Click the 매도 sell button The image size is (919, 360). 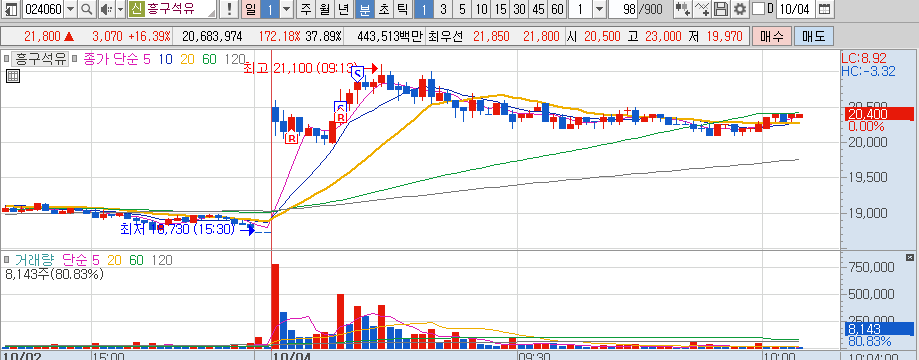tap(814, 36)
